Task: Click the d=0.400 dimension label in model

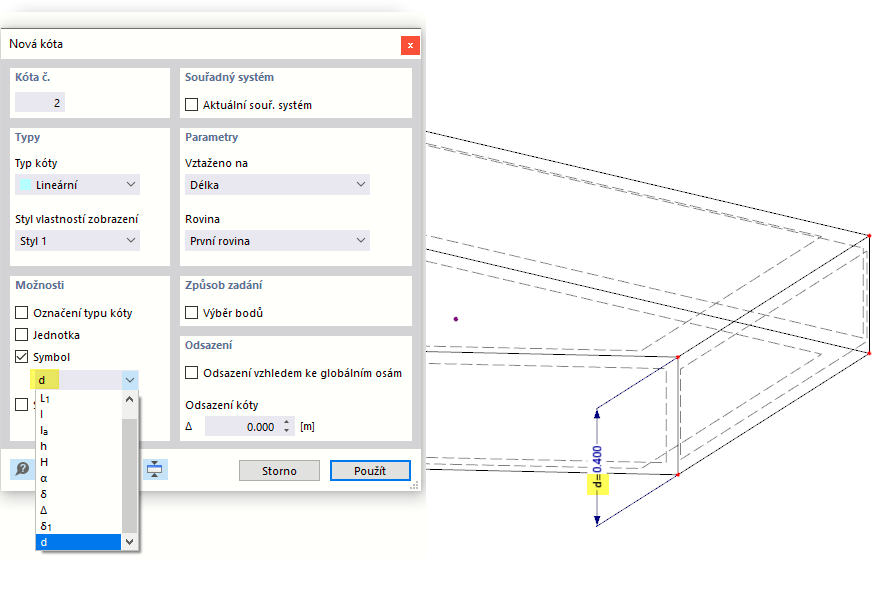Action: pos(597,467)
